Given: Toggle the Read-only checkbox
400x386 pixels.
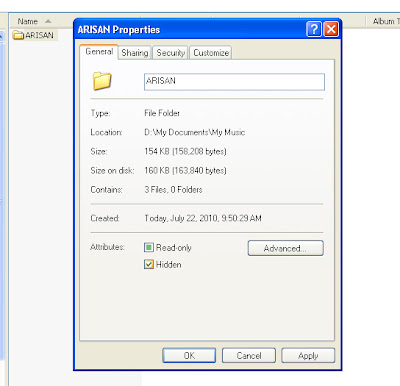Looking at the screenshot, I should (149, 247).
